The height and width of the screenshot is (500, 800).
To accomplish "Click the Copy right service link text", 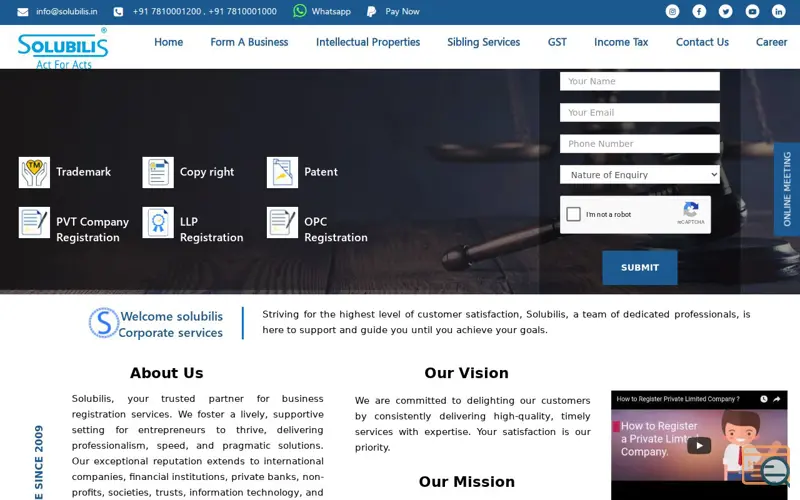I will pyautogui.click(x=207, y=172).
